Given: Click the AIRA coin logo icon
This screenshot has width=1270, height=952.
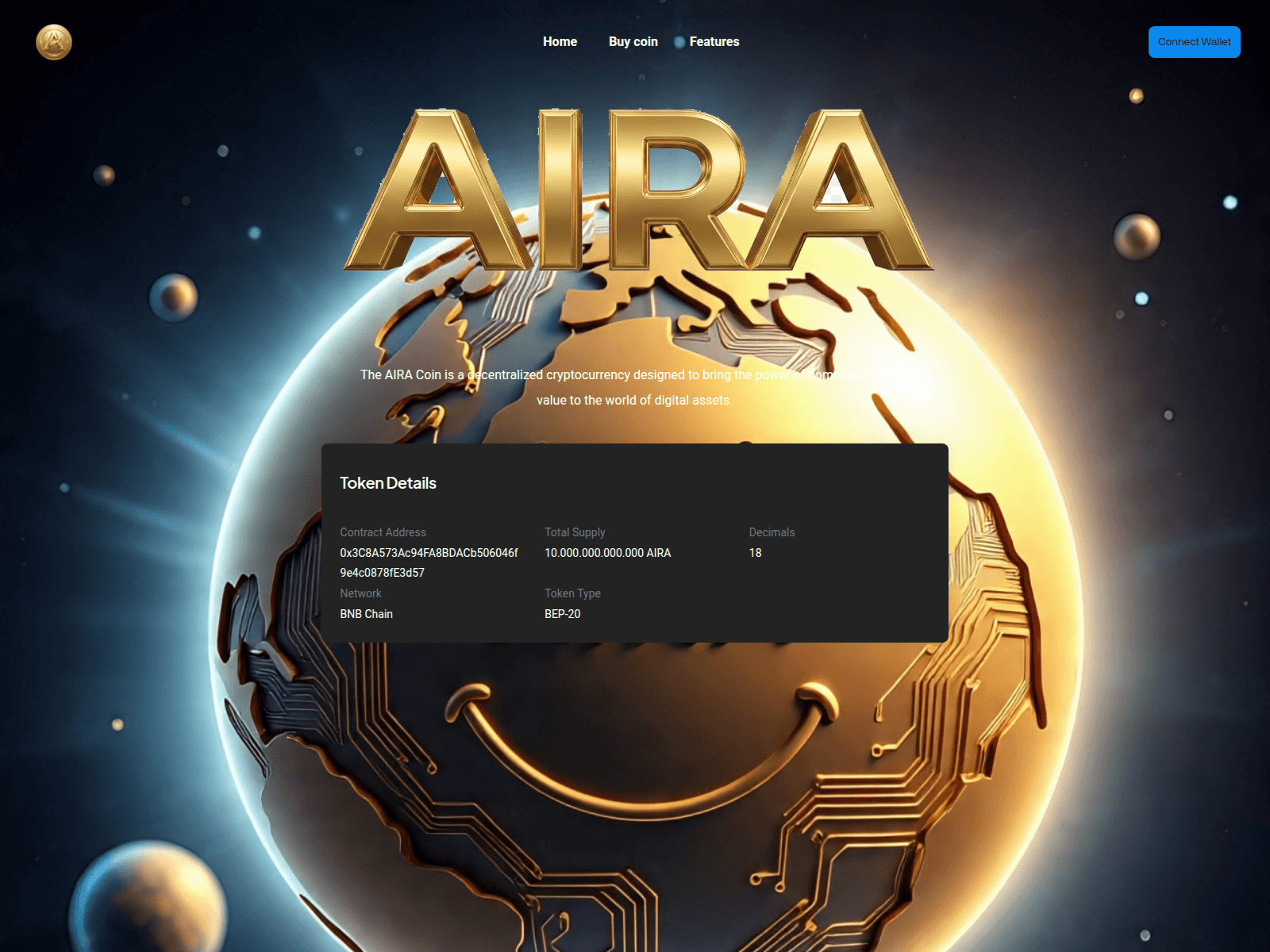Looking at the screenshot, I should pos(52,42).
